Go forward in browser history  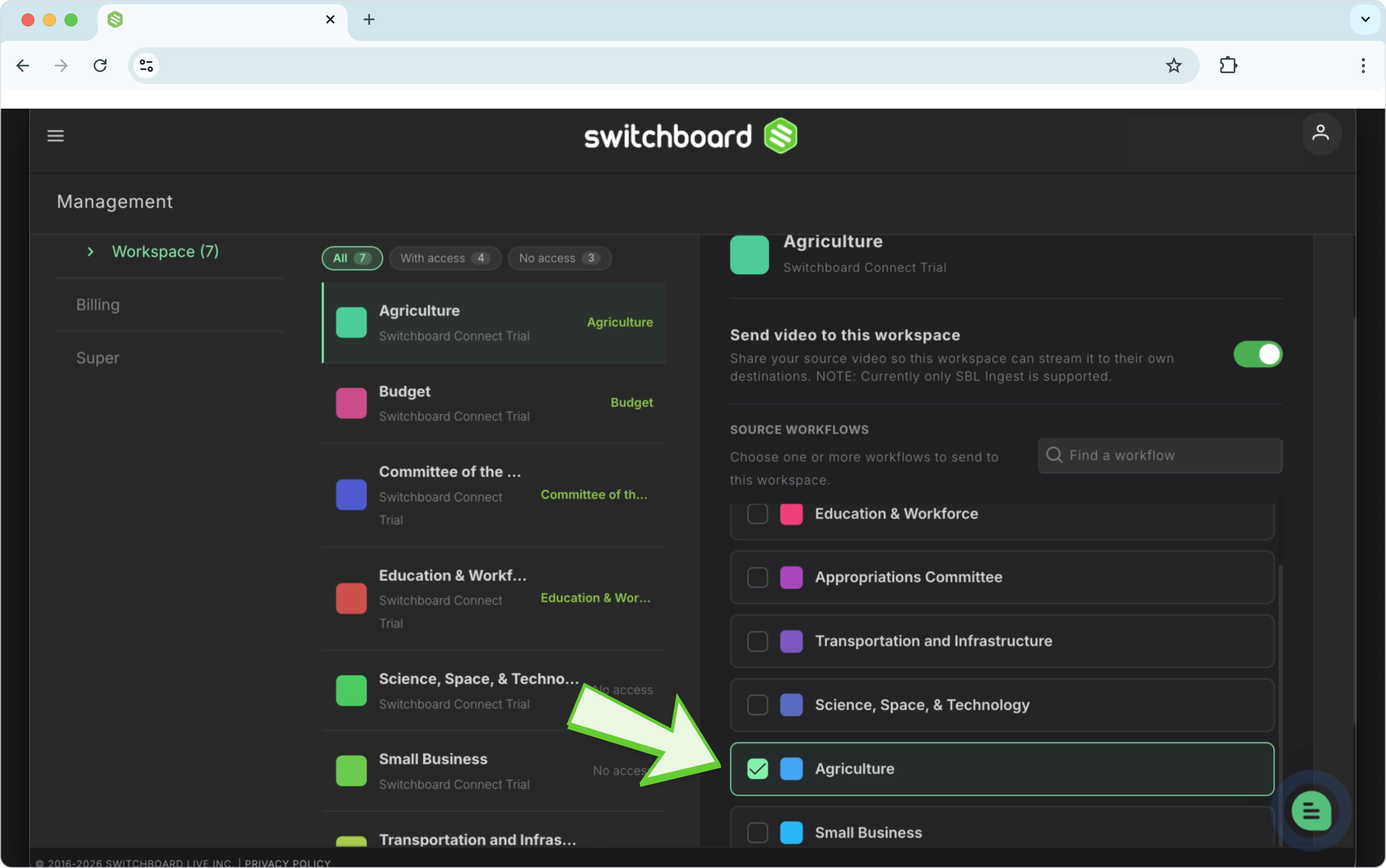coord(61,66)
